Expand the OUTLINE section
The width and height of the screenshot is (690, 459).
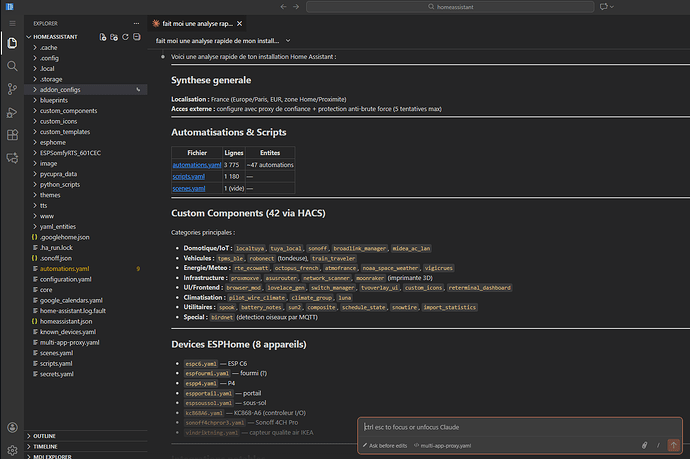pyautogui.click(x=44, y=436)
